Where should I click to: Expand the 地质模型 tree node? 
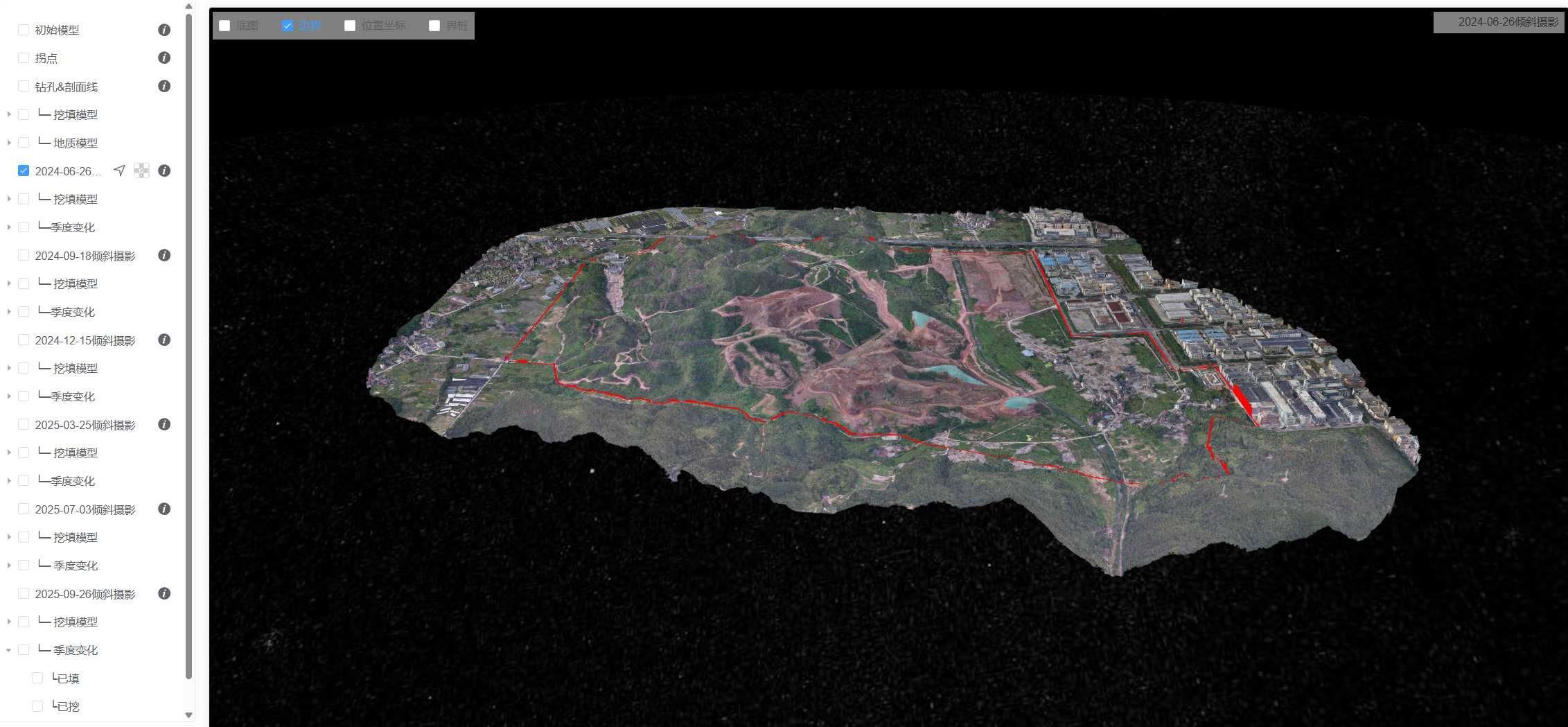(x=9, y=143)
